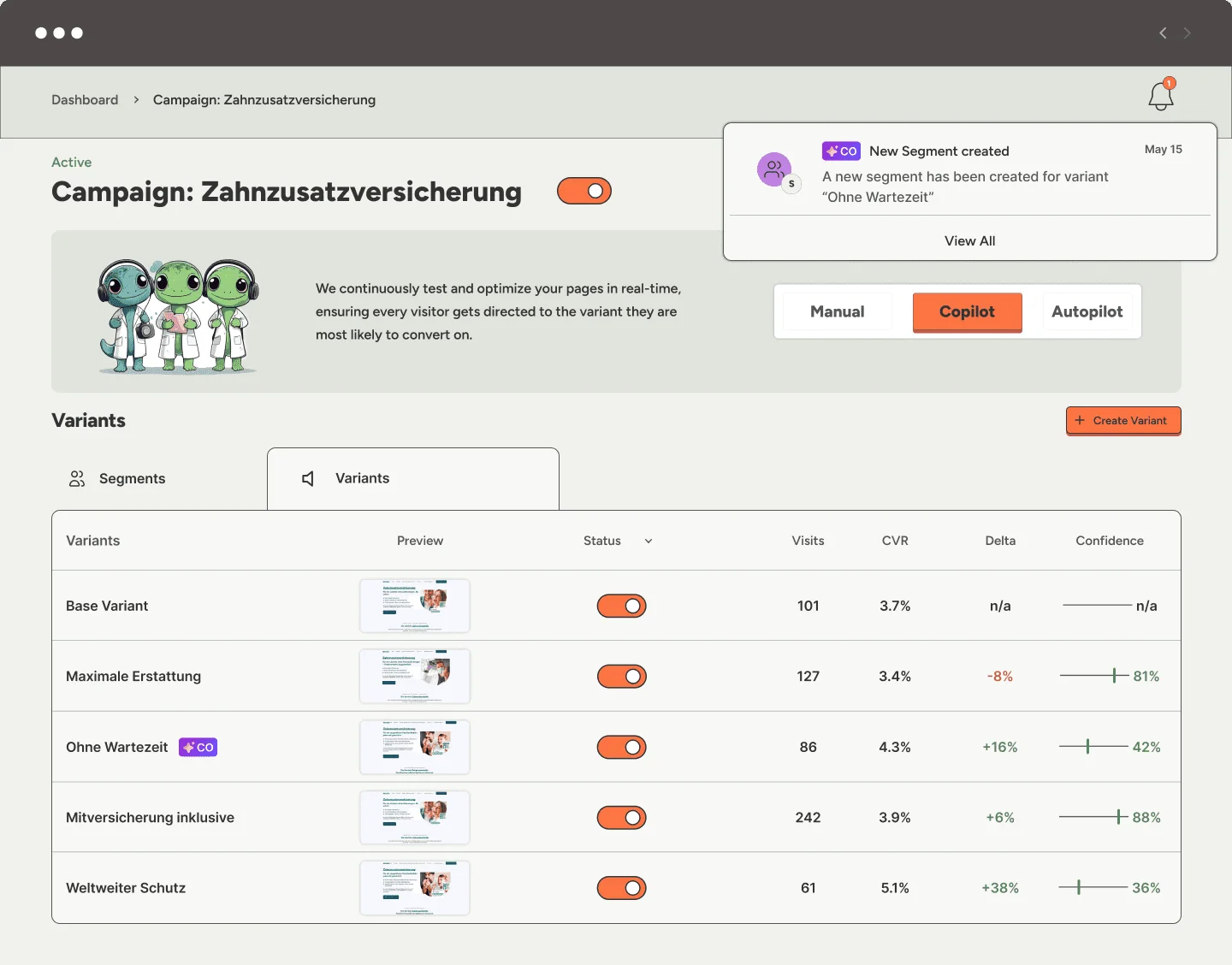Toggle the Ohne Wartezeit status switch
This screenshot has width=1232, height=965.
pyautogui.click(x=622, y=747)
